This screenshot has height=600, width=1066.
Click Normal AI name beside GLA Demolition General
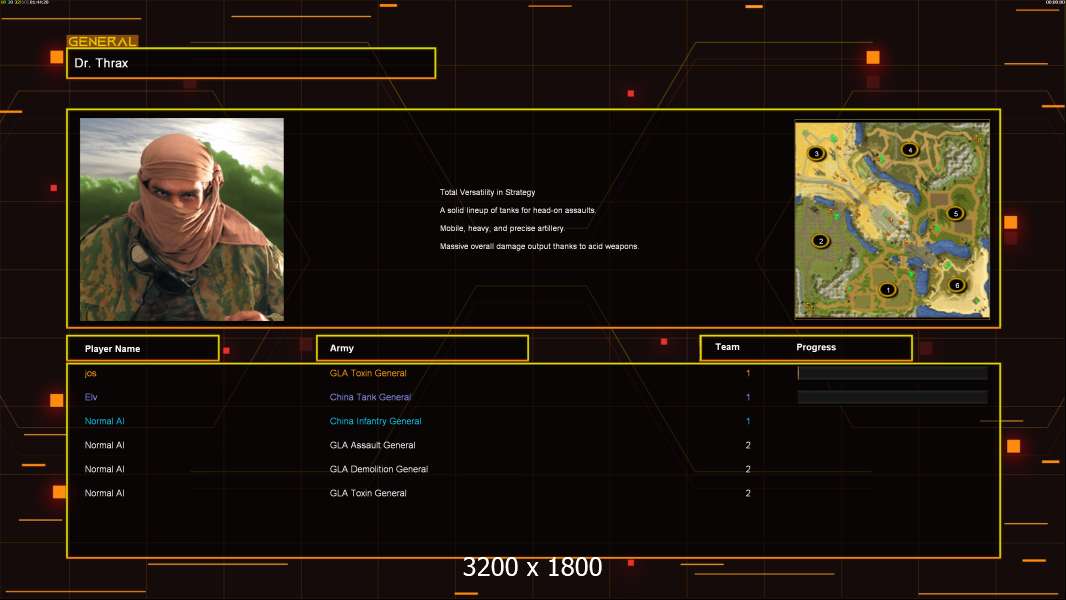[x=104, y=469]
